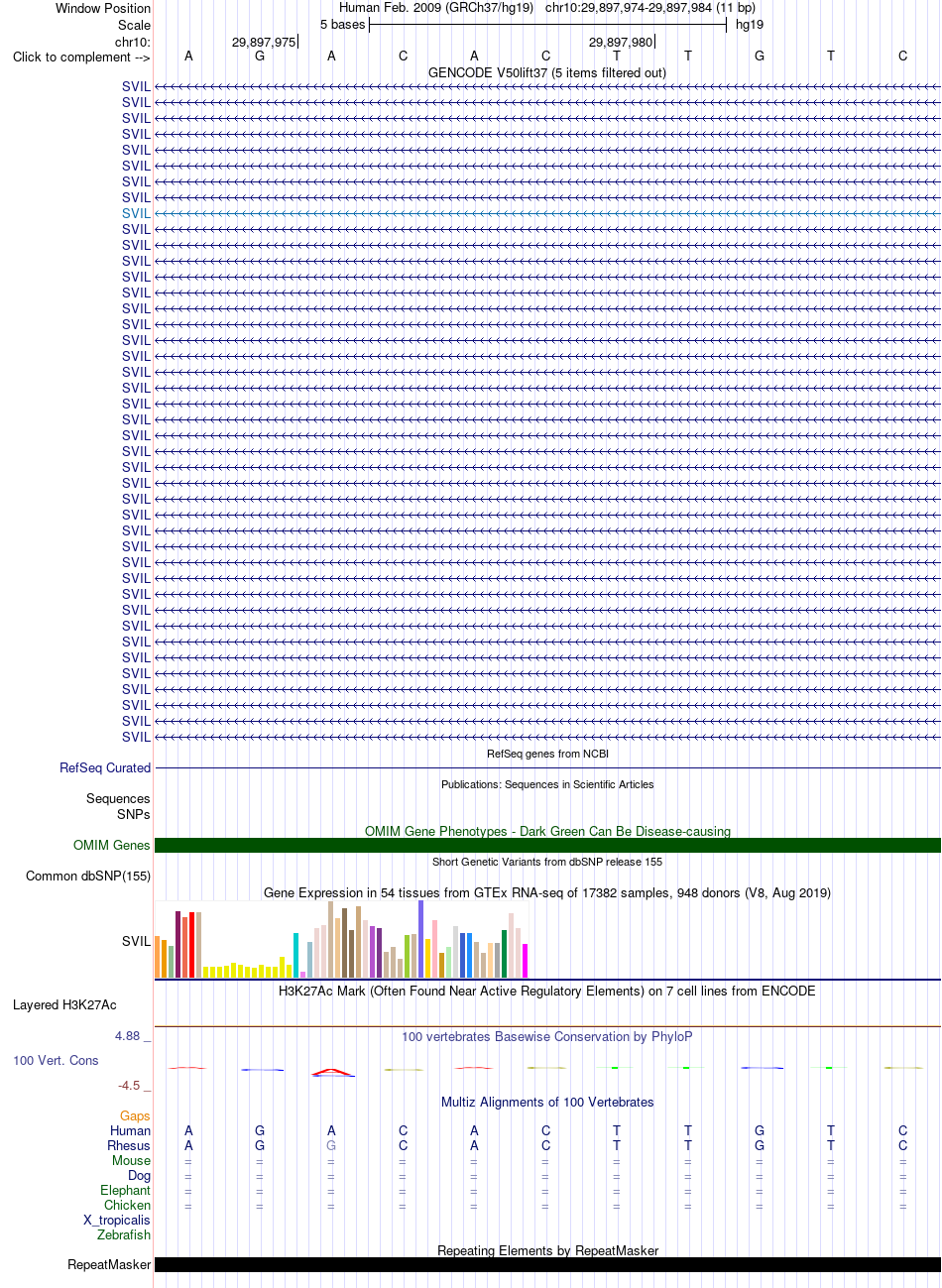Click the Zebrafish alignment row label
This screenshot has height=1288, width=942.
click(124, 1234)
